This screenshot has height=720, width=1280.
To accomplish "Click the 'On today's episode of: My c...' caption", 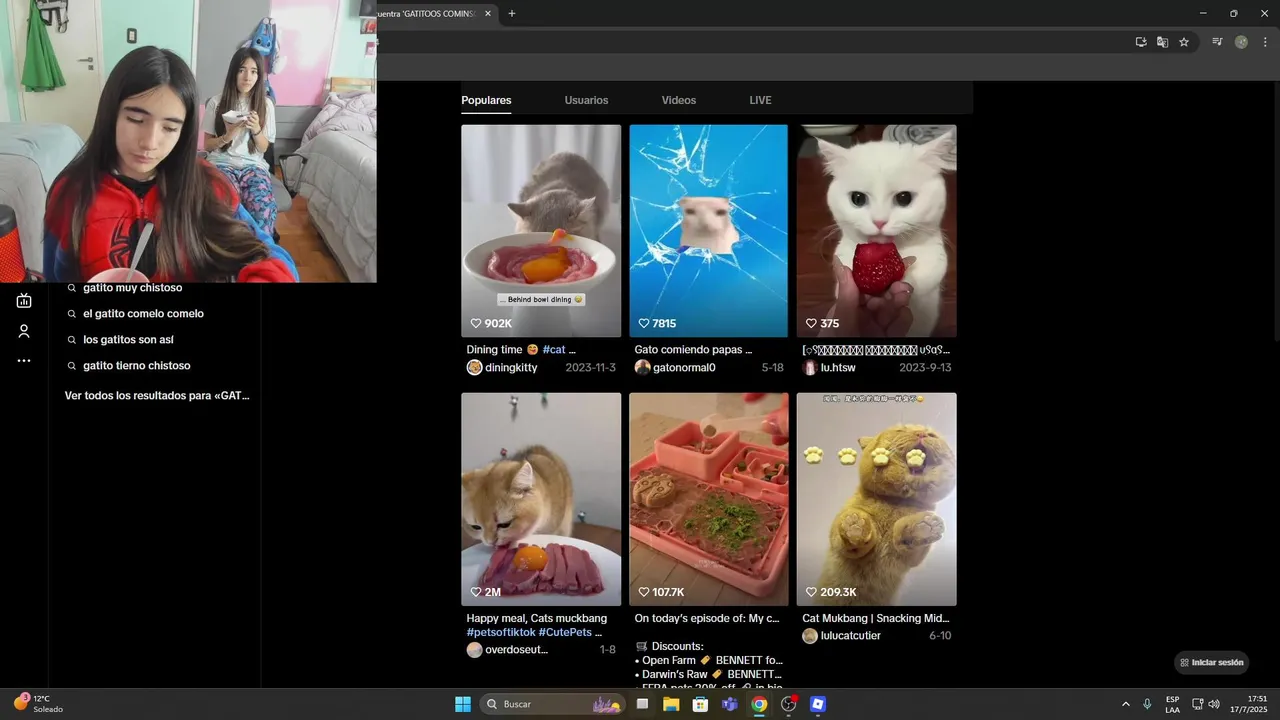I will pyautogui.click(x=707, y=619).
